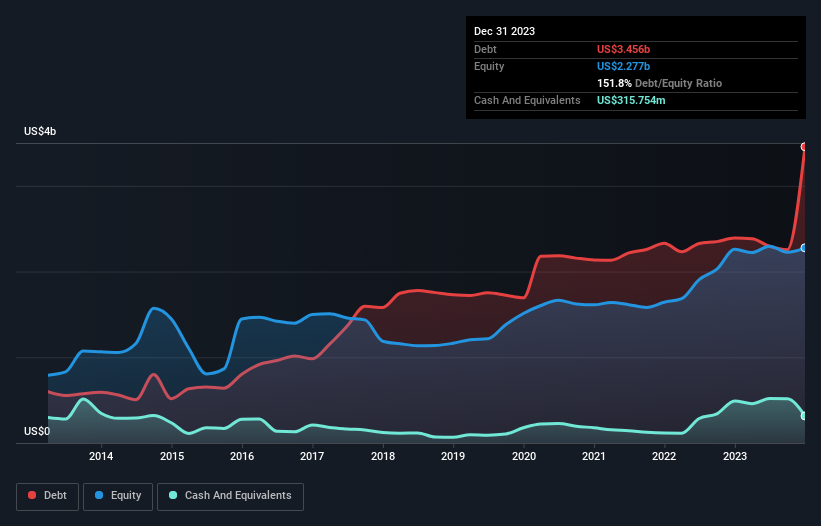Toggle the Debt series legend button
This screenshot has height=526, width=821.
click(47, 496)
